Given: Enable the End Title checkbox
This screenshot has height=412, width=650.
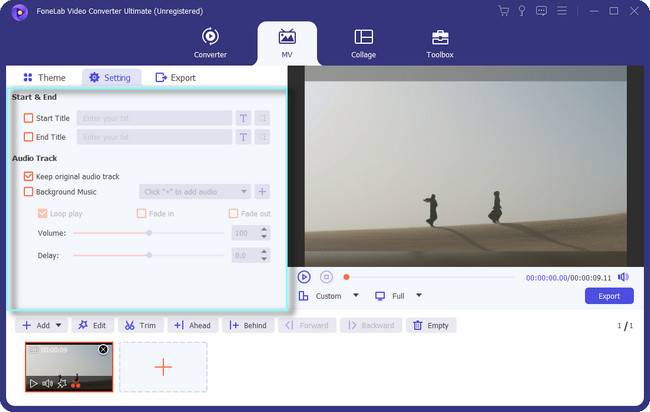Looking at the screenshot, I should [x=28, y=137].
